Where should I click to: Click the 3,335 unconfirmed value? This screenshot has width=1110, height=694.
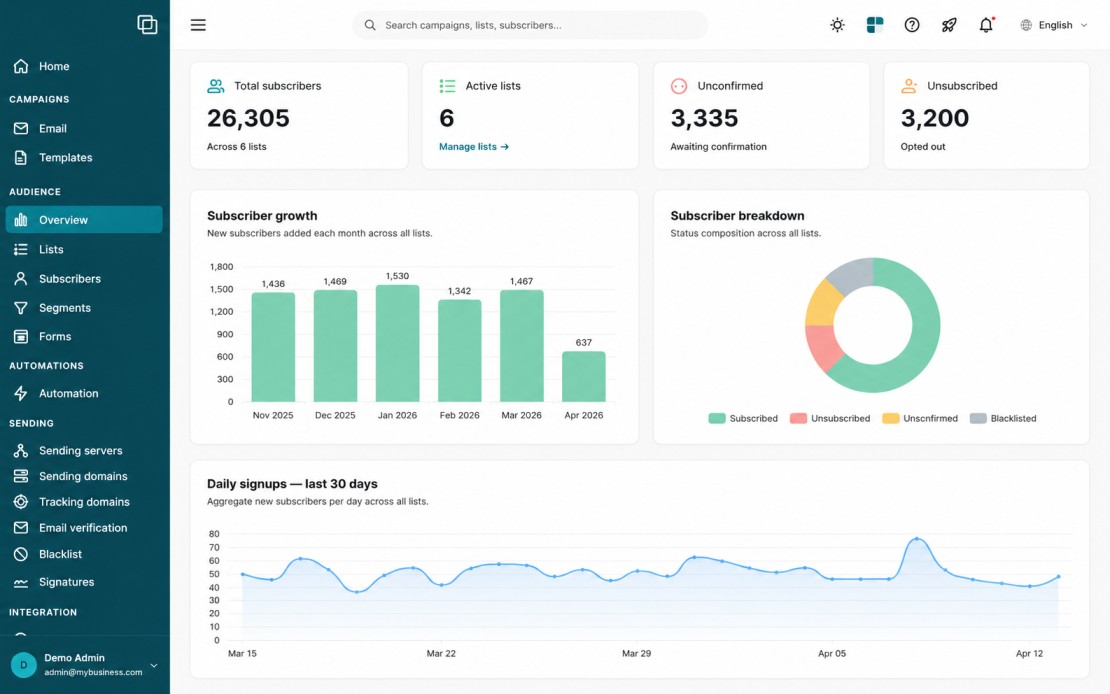[704, 118]
